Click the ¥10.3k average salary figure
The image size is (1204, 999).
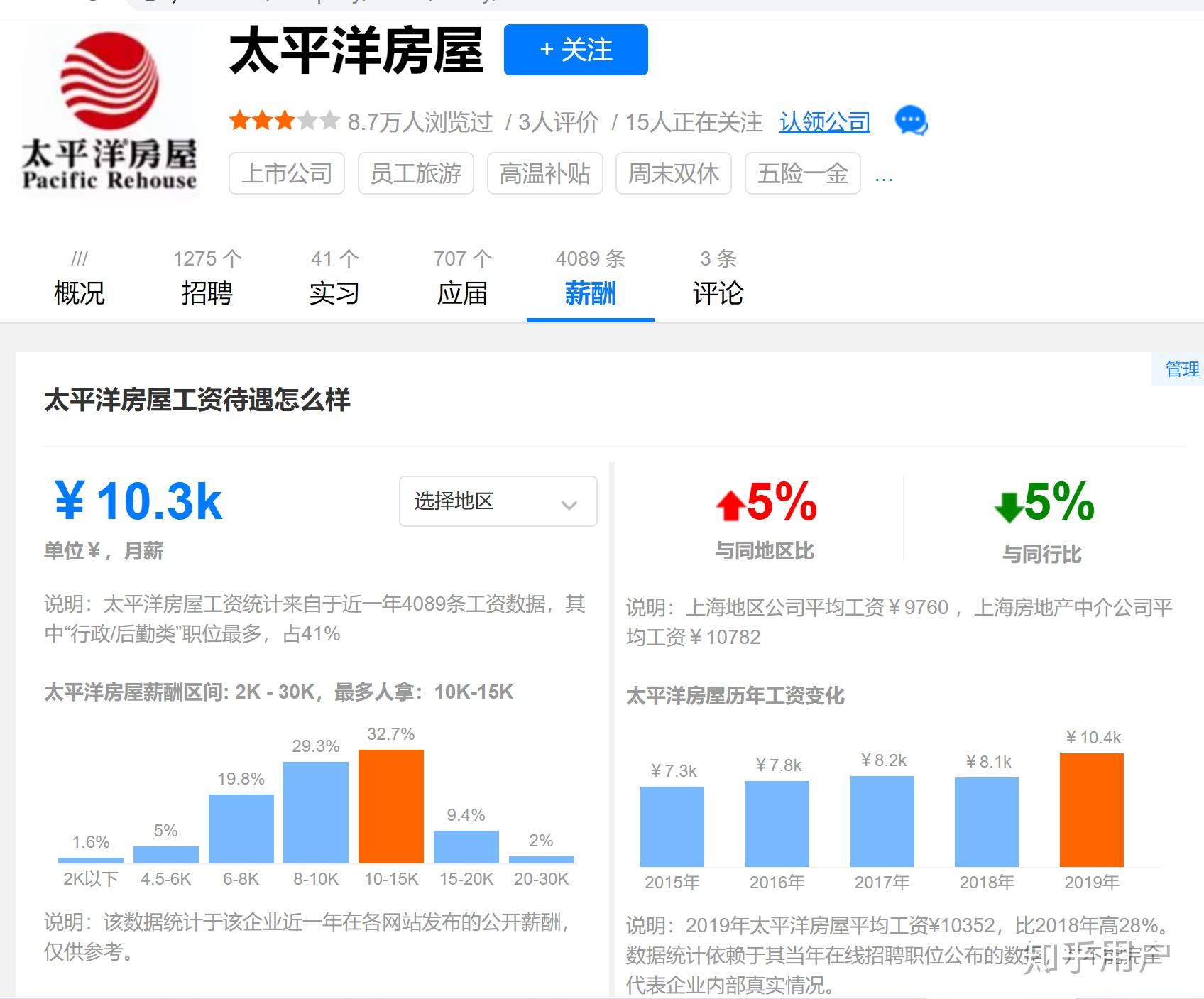tap(139, 501)
